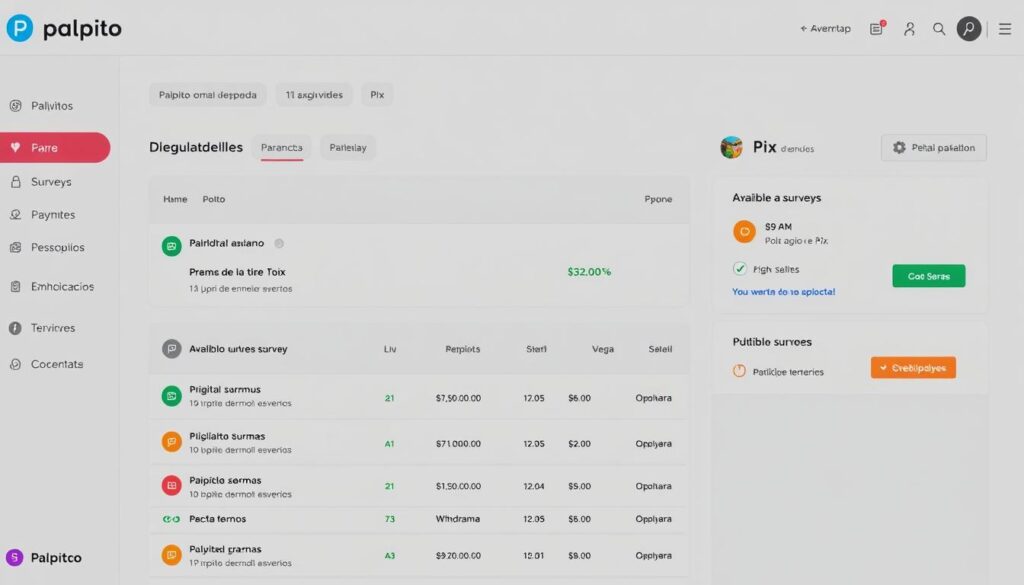The image size is (1024, 585).
Task: Open the Pix filter chip
Action: click(x=377, y=95)
